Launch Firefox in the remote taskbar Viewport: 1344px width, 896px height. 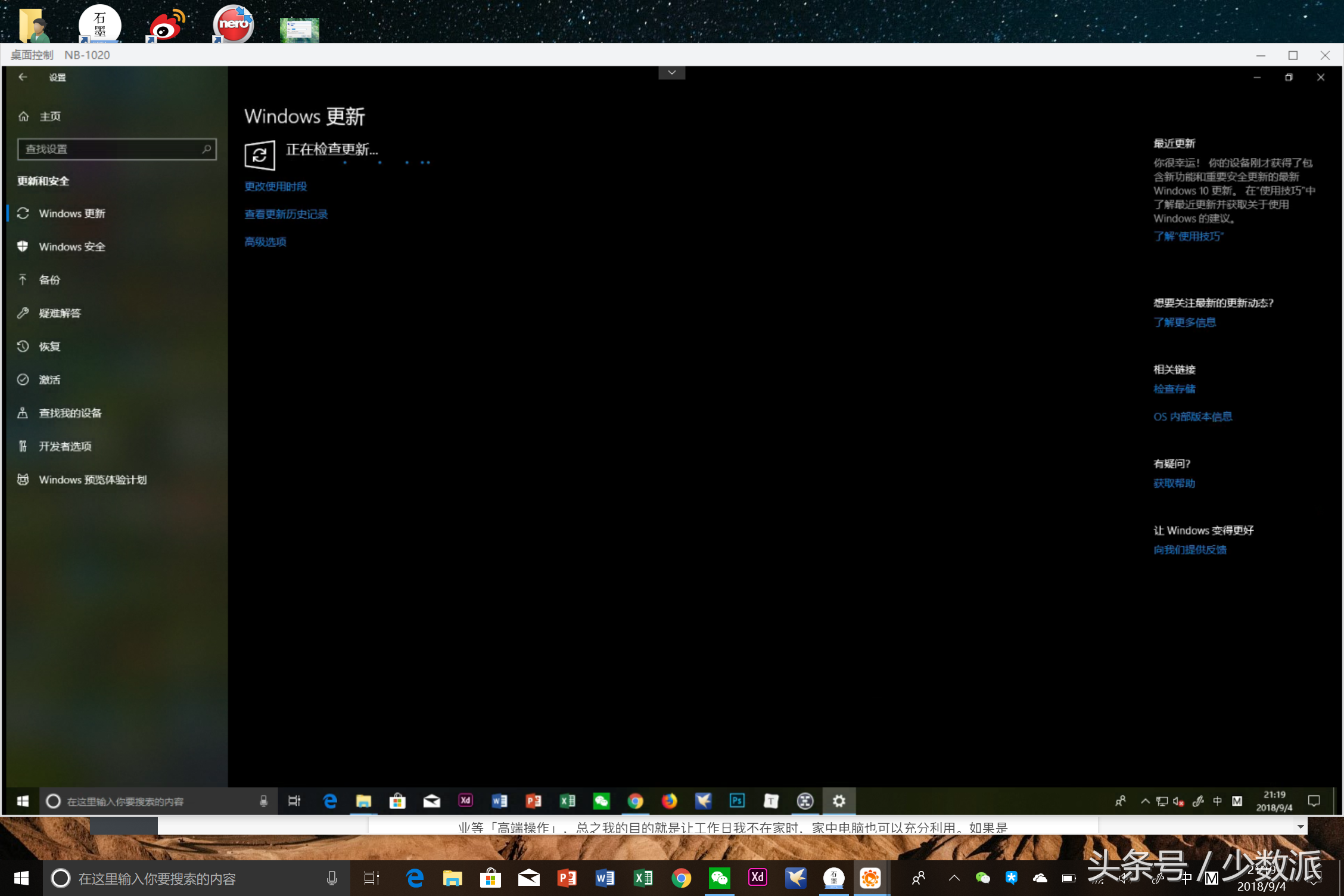pyautogui.click(x=669, y=801)
